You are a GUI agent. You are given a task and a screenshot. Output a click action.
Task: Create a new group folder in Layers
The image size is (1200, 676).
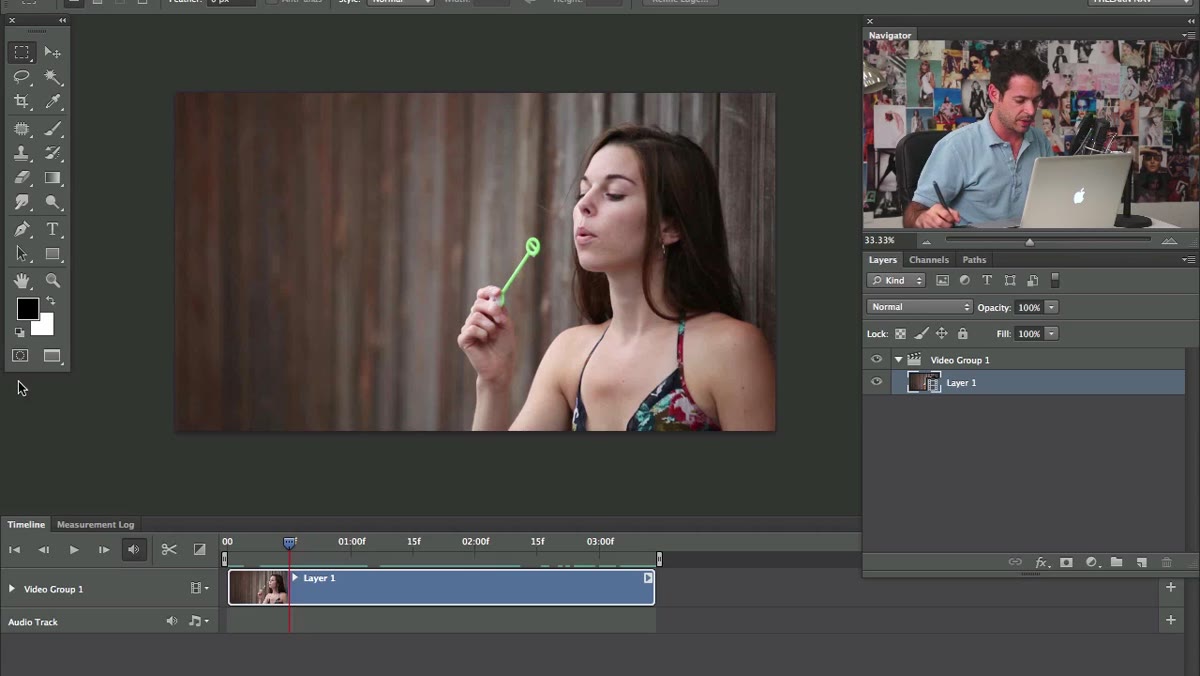click(x=1116, y=563)
